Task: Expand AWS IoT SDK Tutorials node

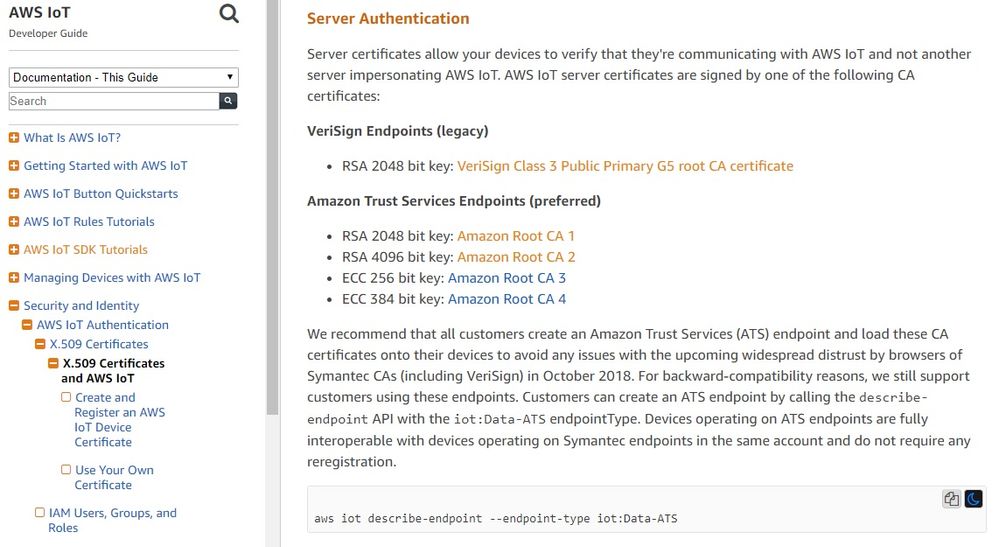Action: [x=14, y=250]
